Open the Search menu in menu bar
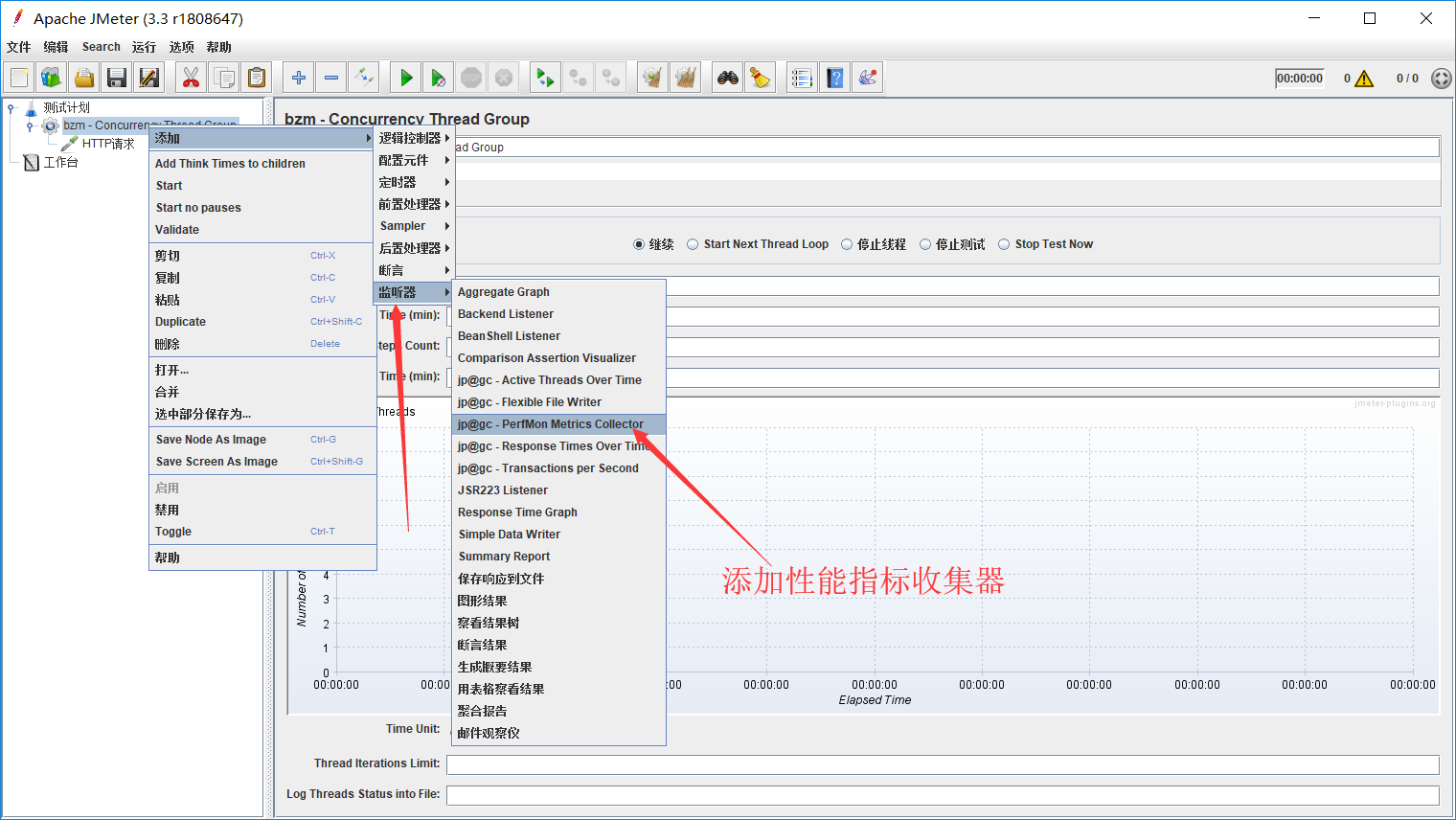This screenshot has width=1456, height=820. (x=101, y=46)
